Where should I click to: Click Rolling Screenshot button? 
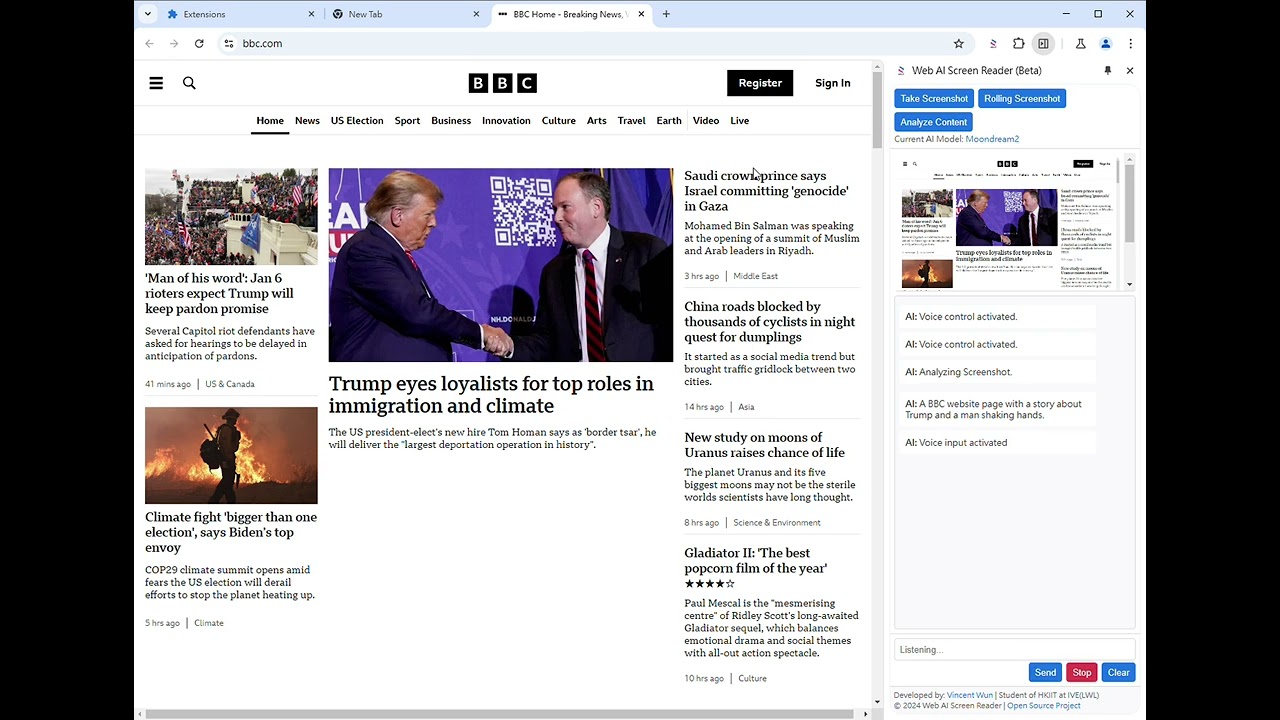1022,98
